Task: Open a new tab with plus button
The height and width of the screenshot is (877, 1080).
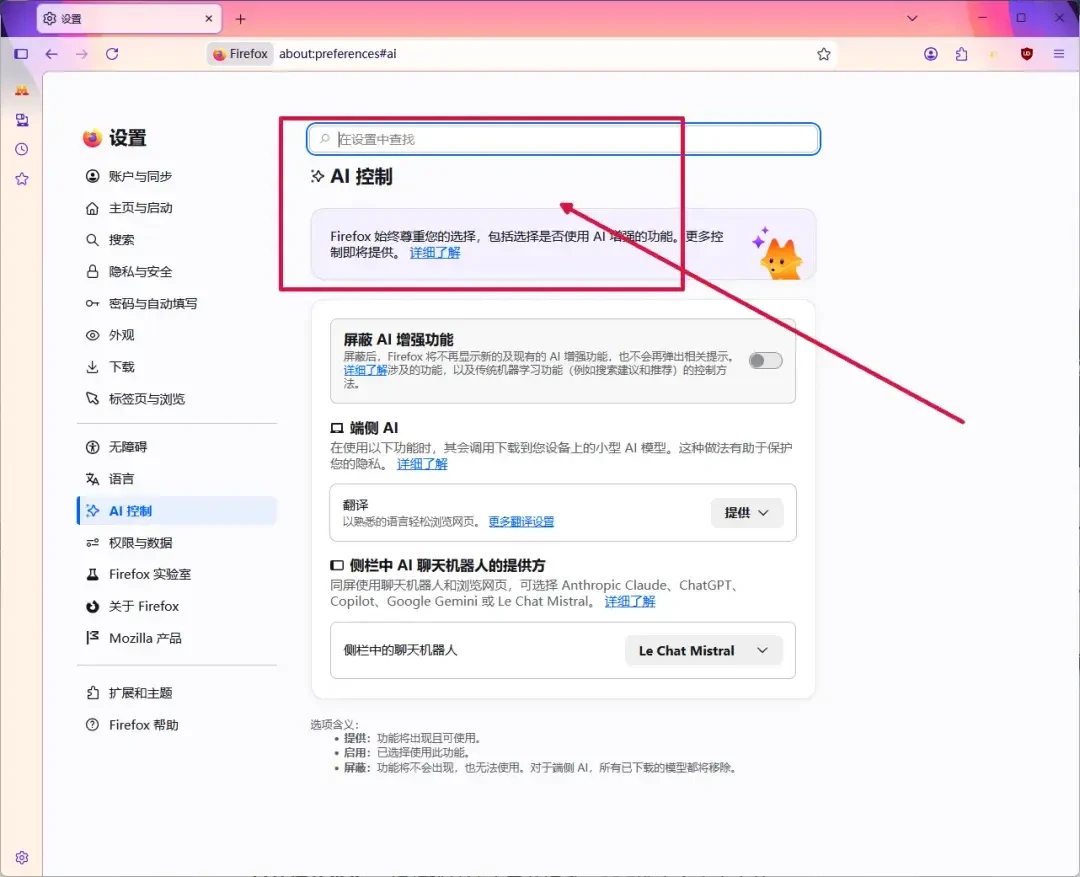Action: click(x=240, y=19)
